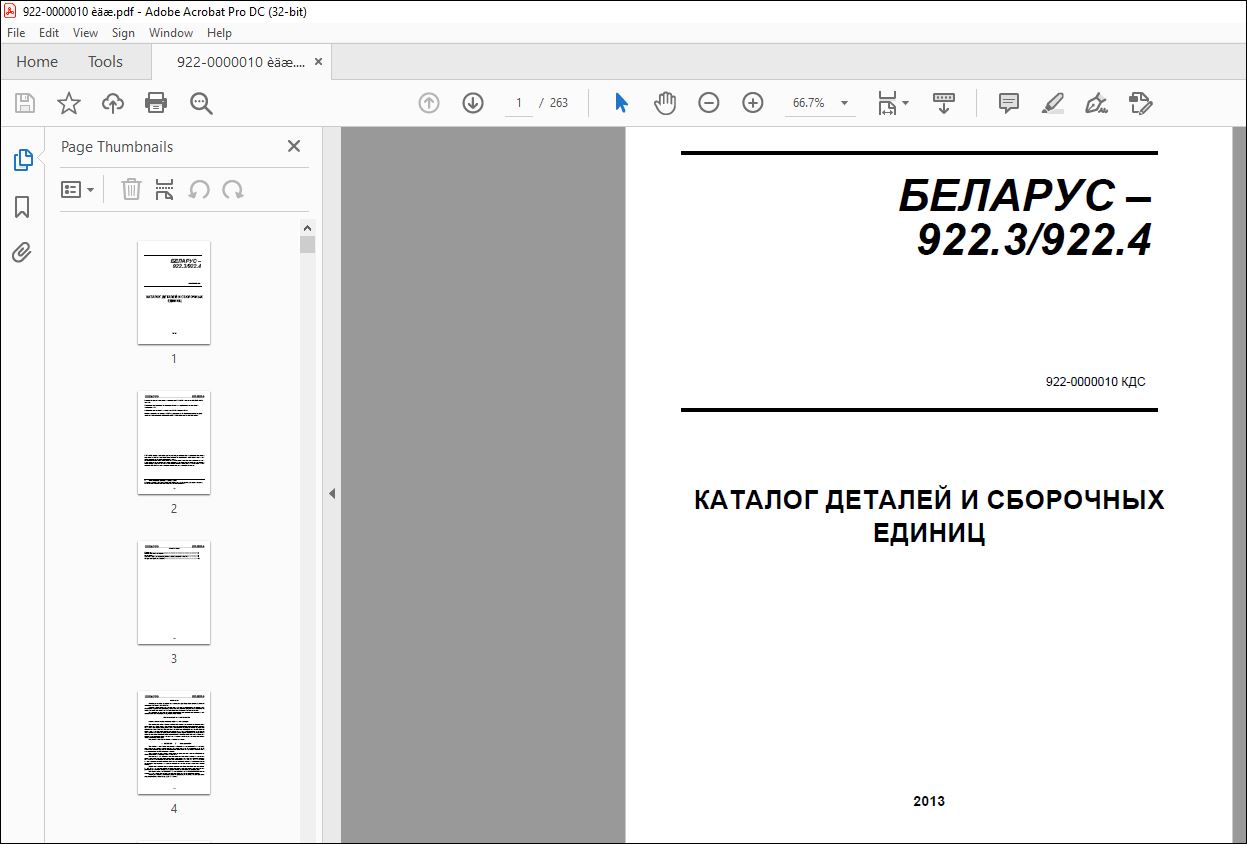Switch to the Home tab

[x=37, y=62]
